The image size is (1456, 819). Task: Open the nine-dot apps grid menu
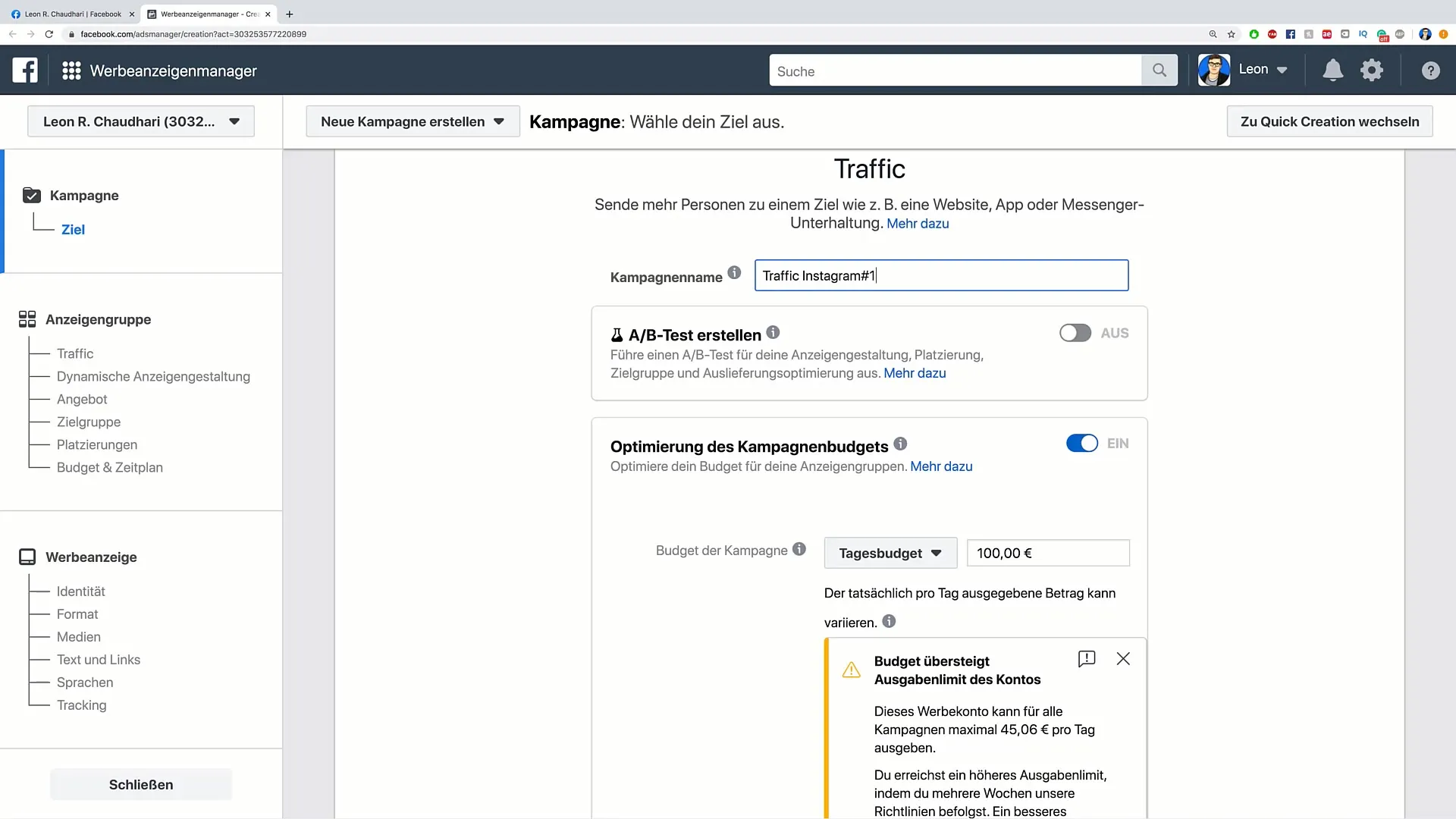[71, 71]
